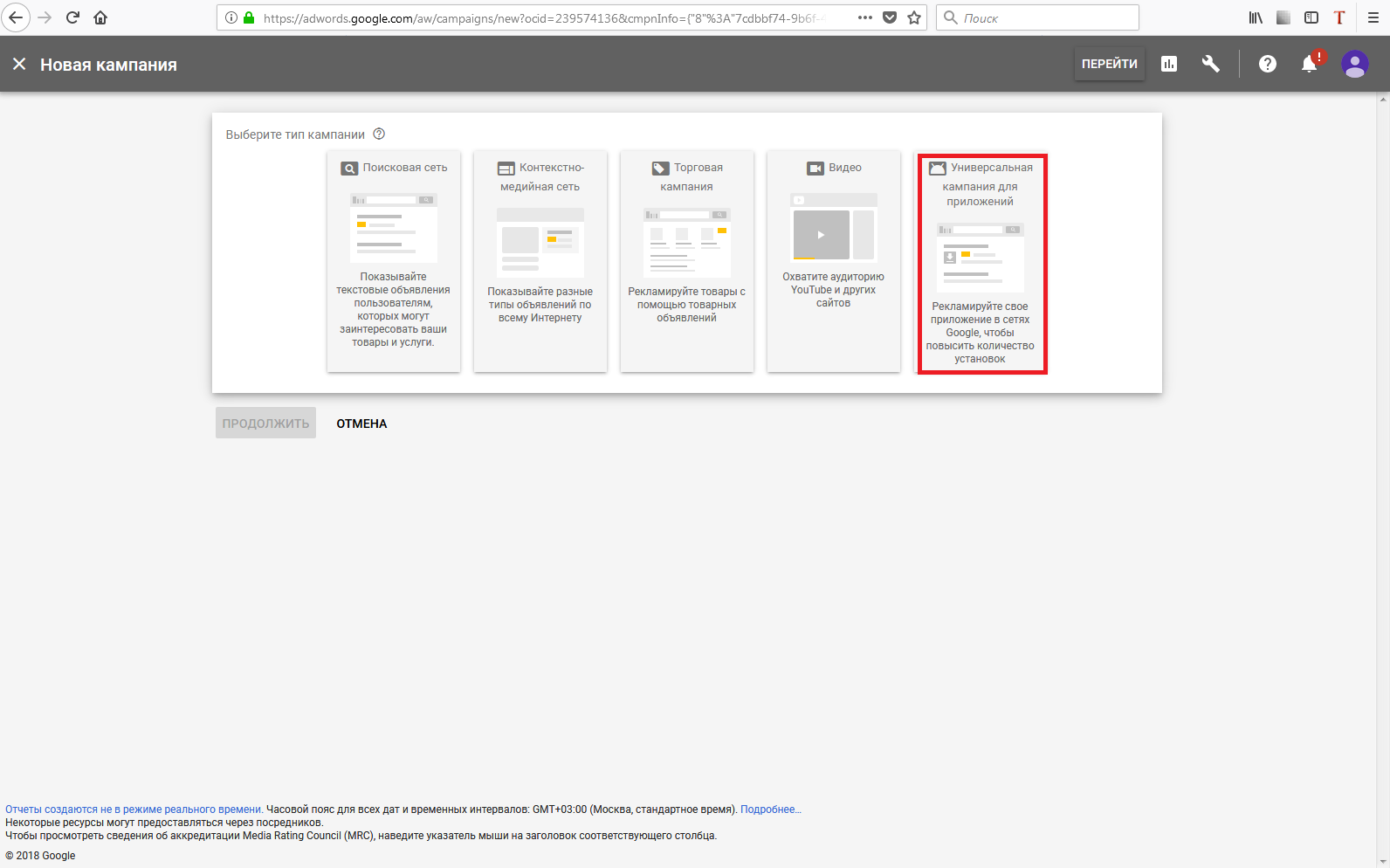
Task: Open the Firefox Library icon
Action: coord(1256,17)
